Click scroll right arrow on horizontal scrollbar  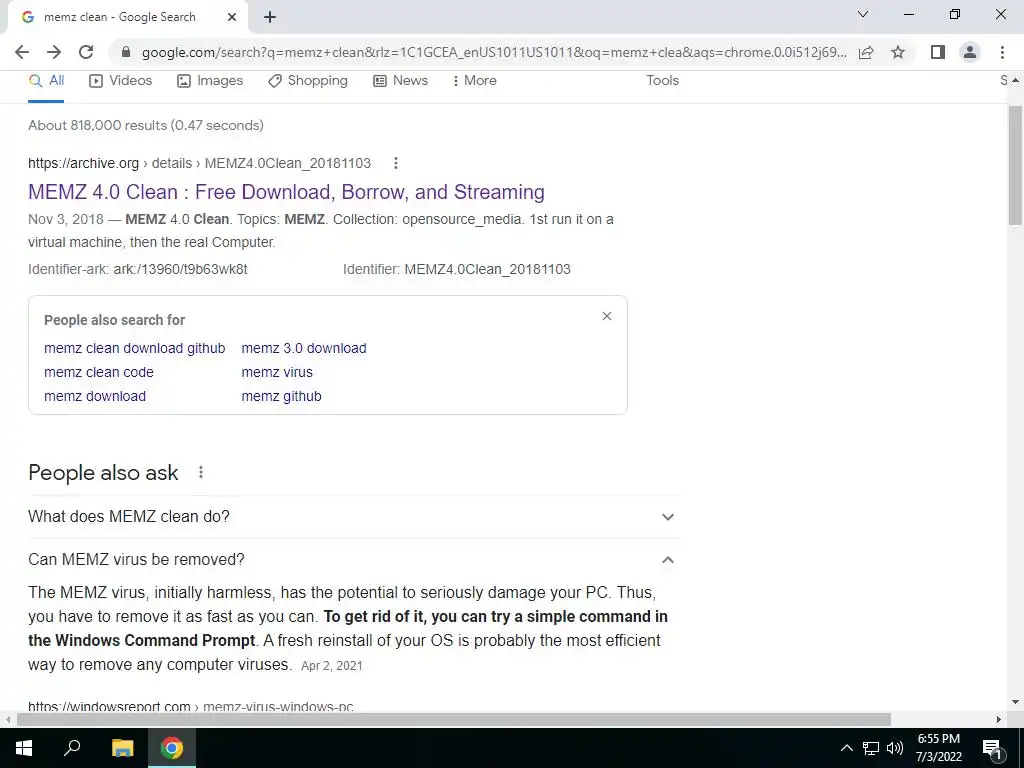click(x=999, y=719)
